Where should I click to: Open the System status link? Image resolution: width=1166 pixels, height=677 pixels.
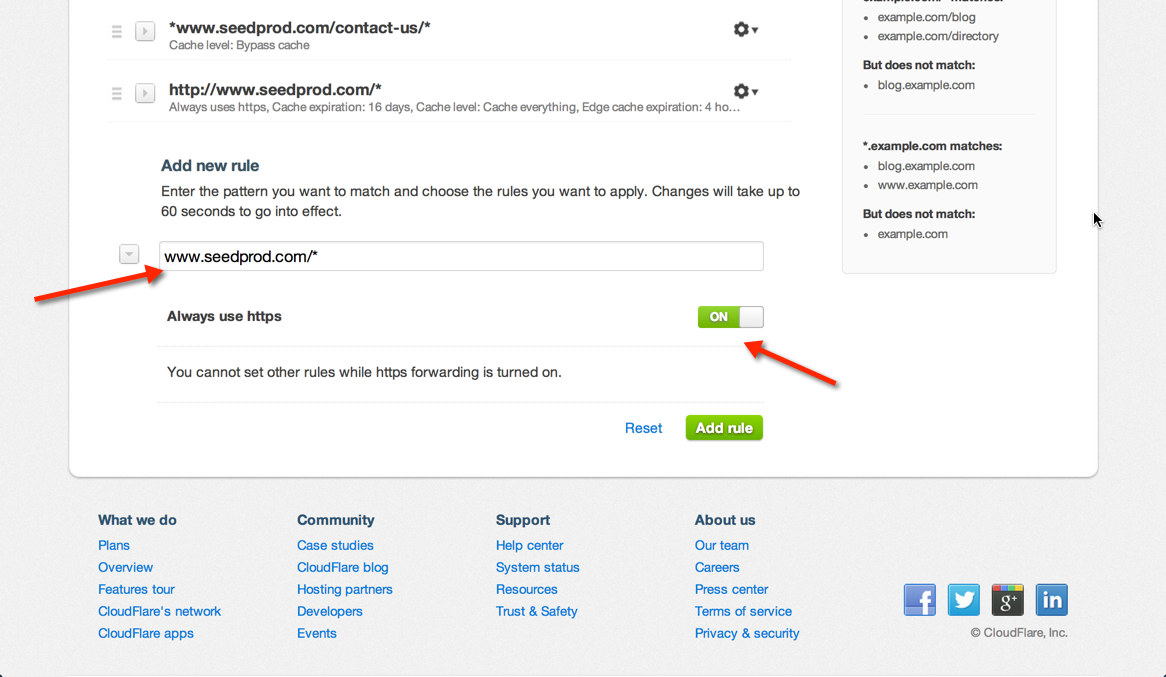[x=538, y=567]
